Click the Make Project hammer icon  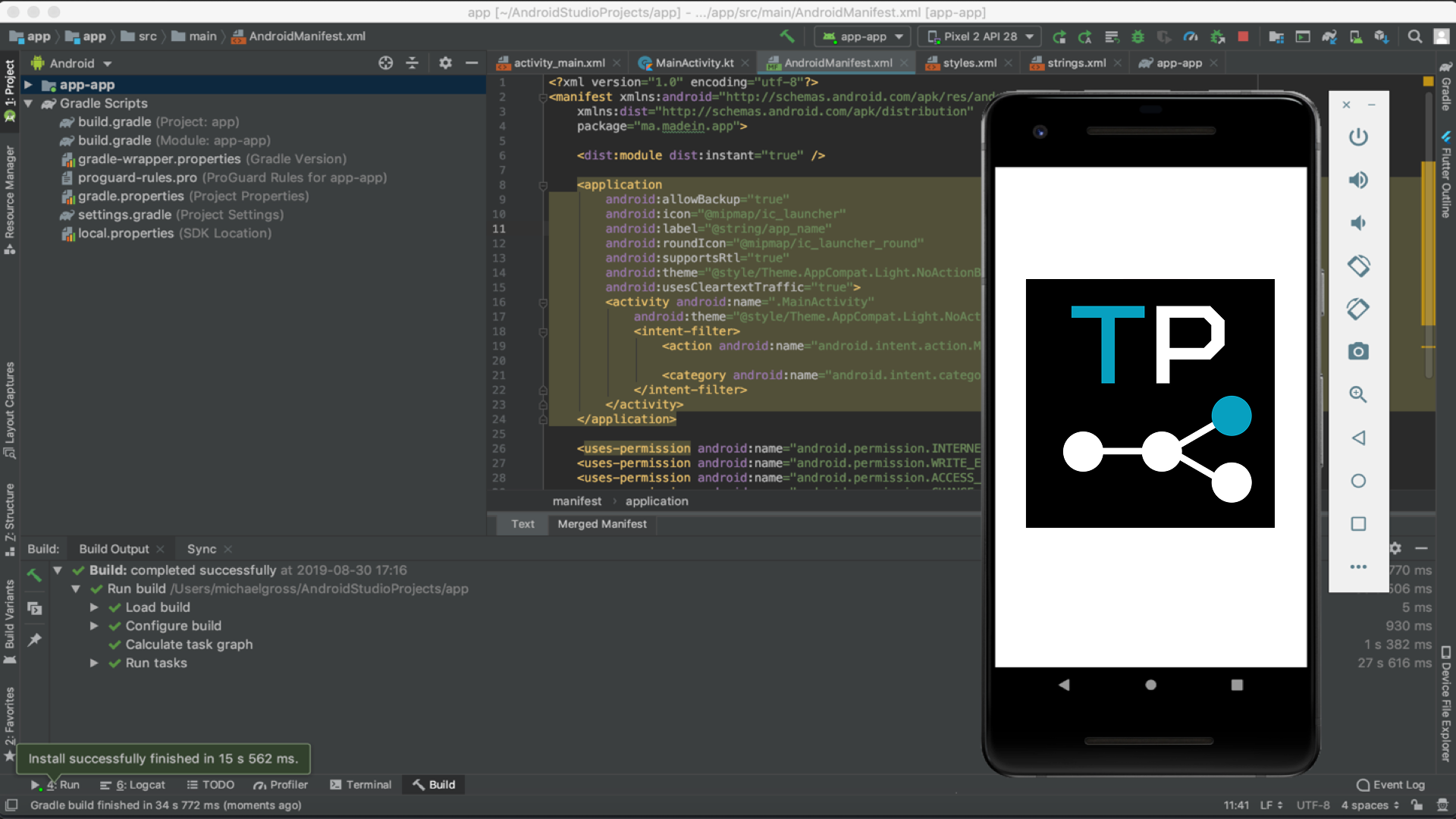coord(786,36)
